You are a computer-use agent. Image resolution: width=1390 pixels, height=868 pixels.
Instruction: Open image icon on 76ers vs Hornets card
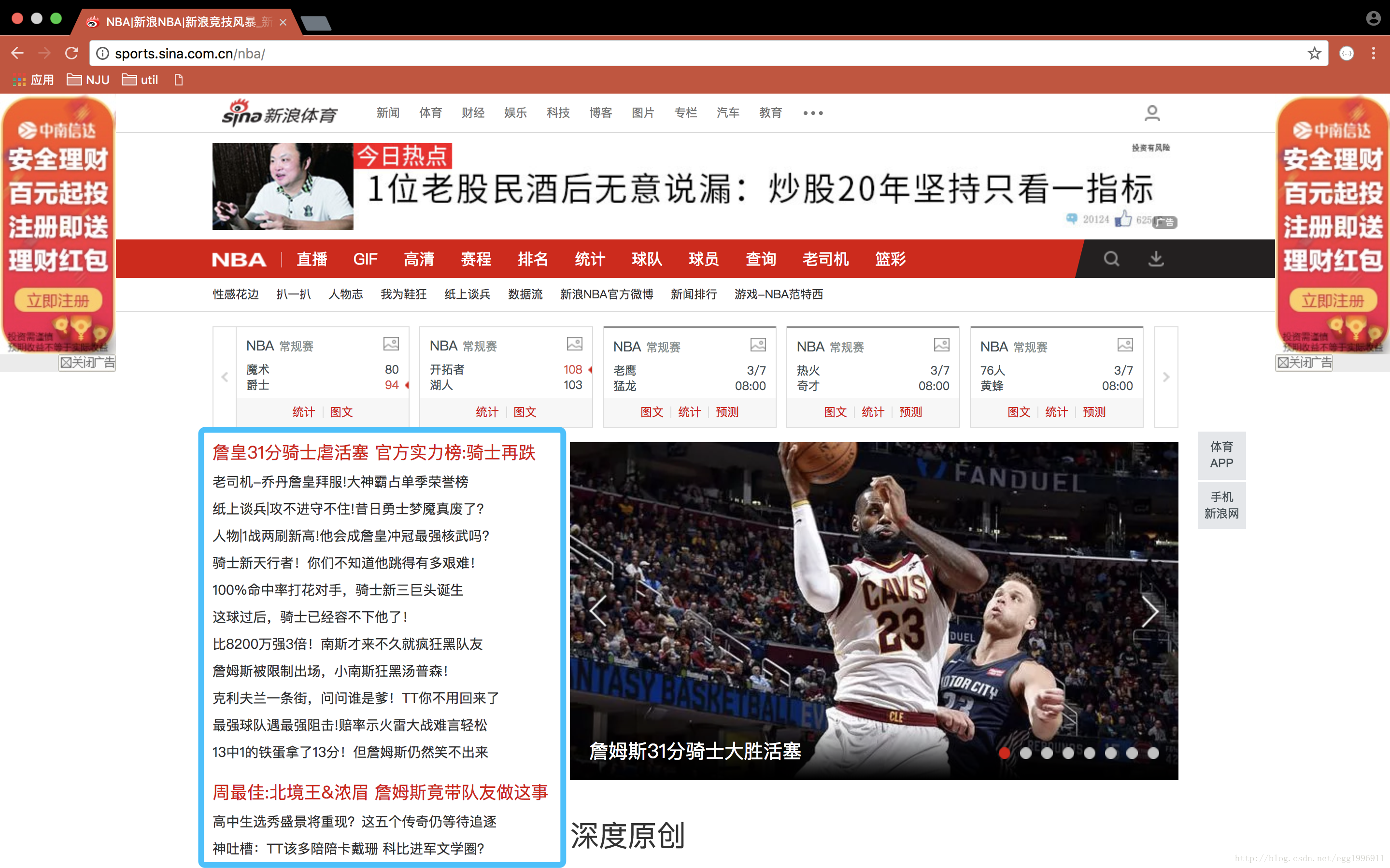tap(1125, 344)
